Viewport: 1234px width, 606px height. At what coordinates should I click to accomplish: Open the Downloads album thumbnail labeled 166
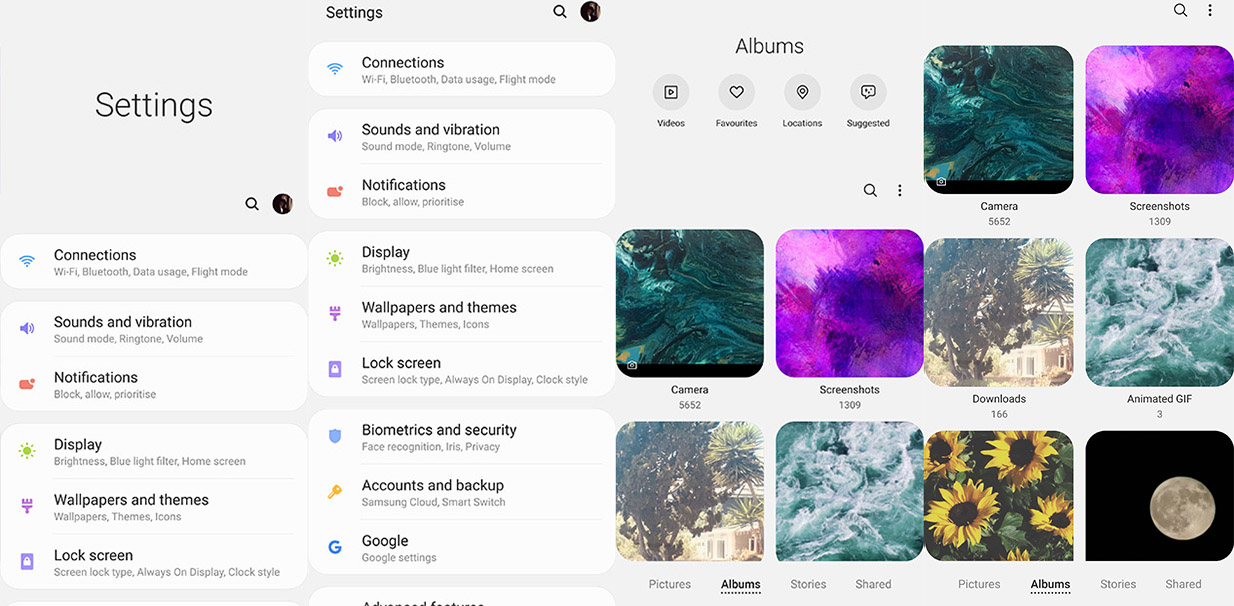[999, 312]
